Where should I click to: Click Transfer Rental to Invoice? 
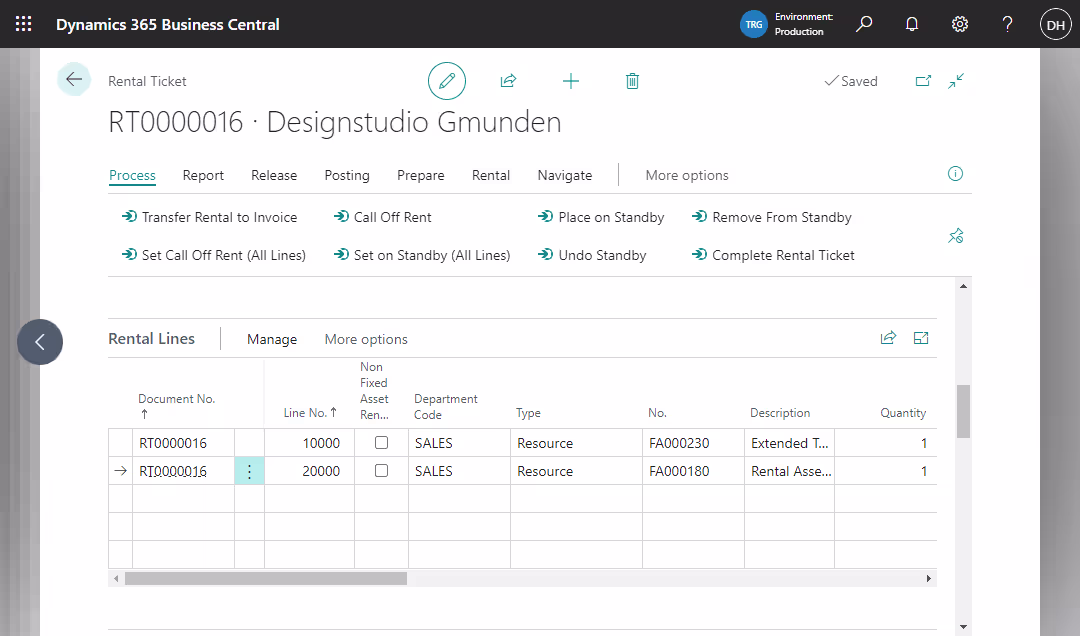210,217
